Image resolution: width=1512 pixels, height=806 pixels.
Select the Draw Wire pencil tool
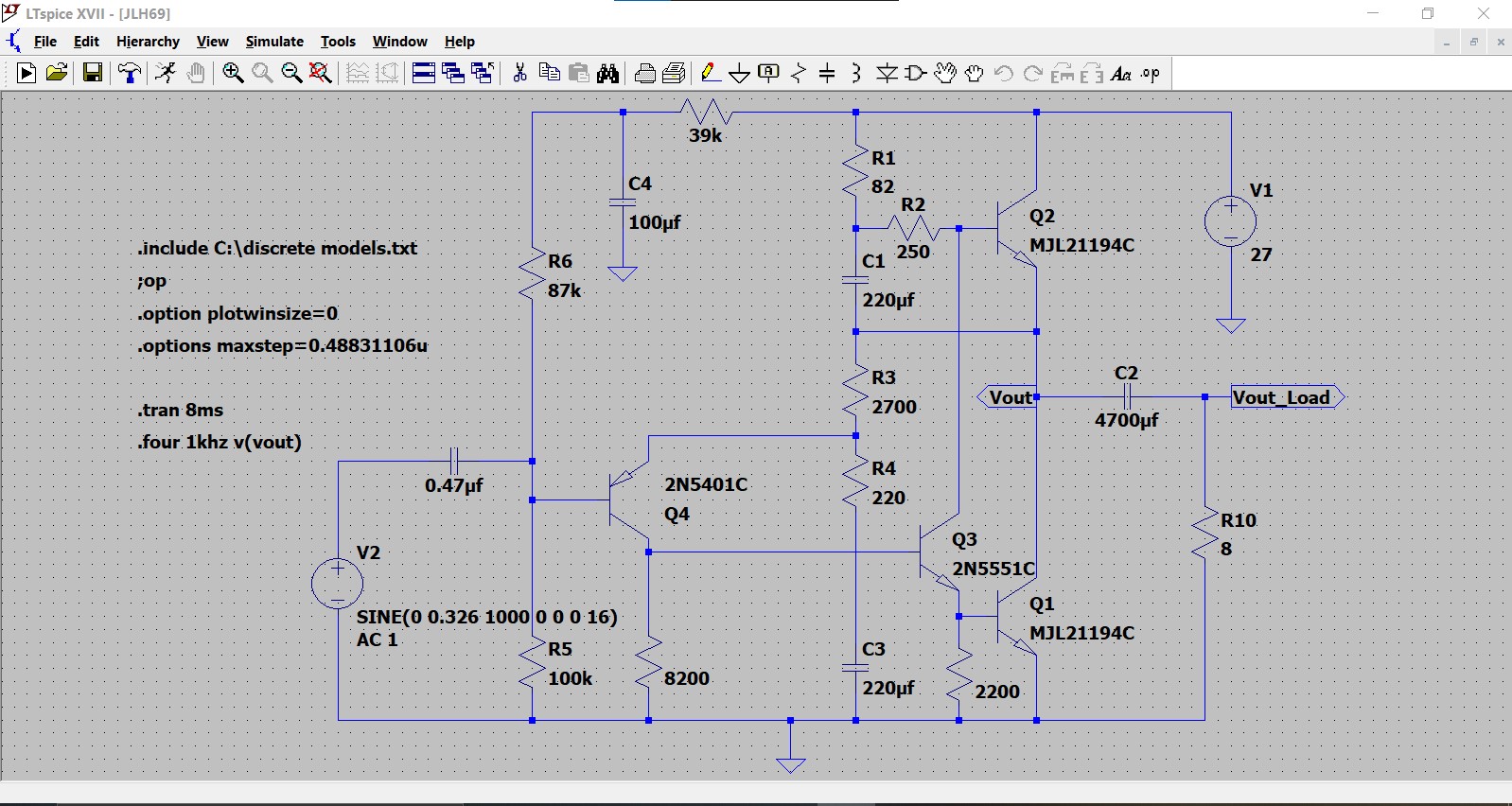[x=711, y=73]
